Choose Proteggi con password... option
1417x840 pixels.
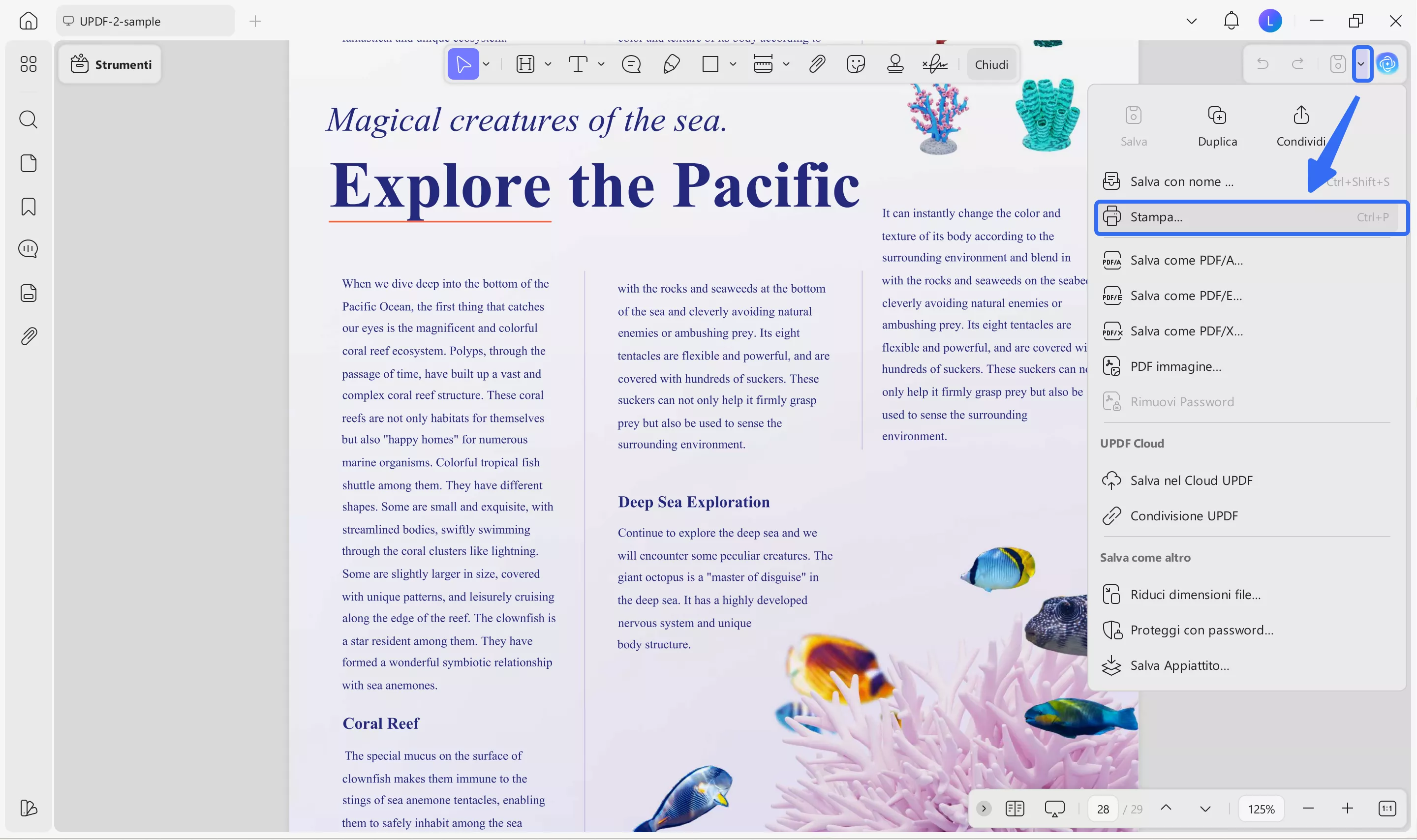[1201, 630]
